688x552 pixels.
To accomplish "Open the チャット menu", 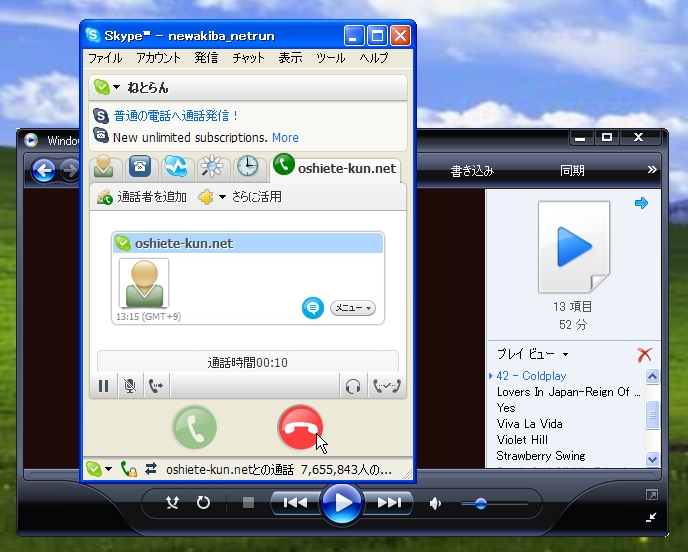I will click(248, 58).
